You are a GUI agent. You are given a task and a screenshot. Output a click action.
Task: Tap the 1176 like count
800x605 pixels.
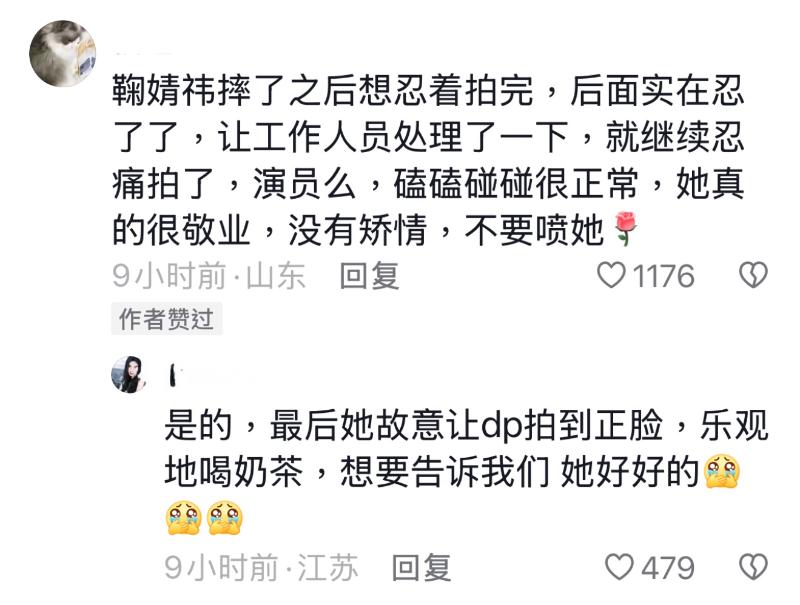pos(663,275)
